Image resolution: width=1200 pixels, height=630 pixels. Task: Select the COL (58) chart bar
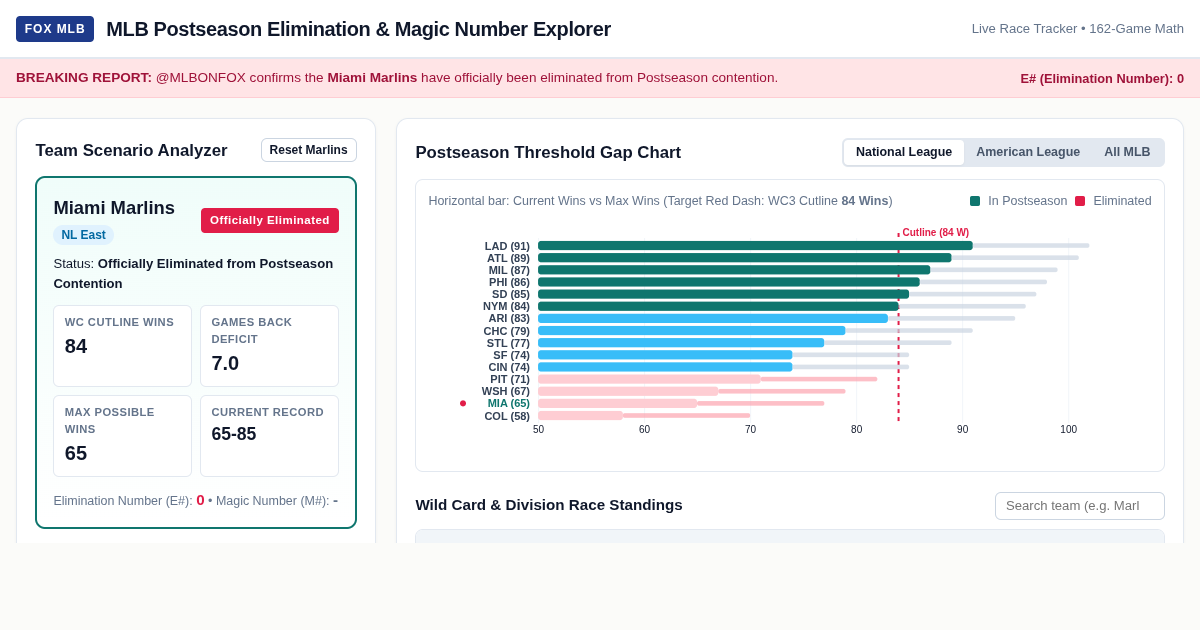click(580, 415)
